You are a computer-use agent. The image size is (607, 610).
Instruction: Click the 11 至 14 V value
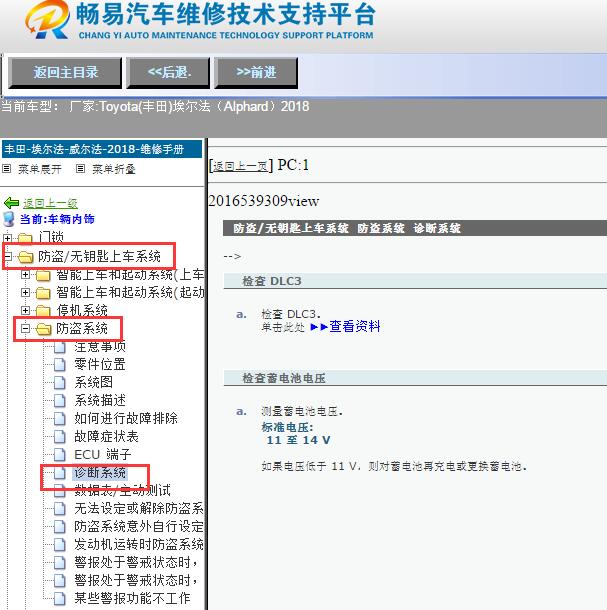298,440
